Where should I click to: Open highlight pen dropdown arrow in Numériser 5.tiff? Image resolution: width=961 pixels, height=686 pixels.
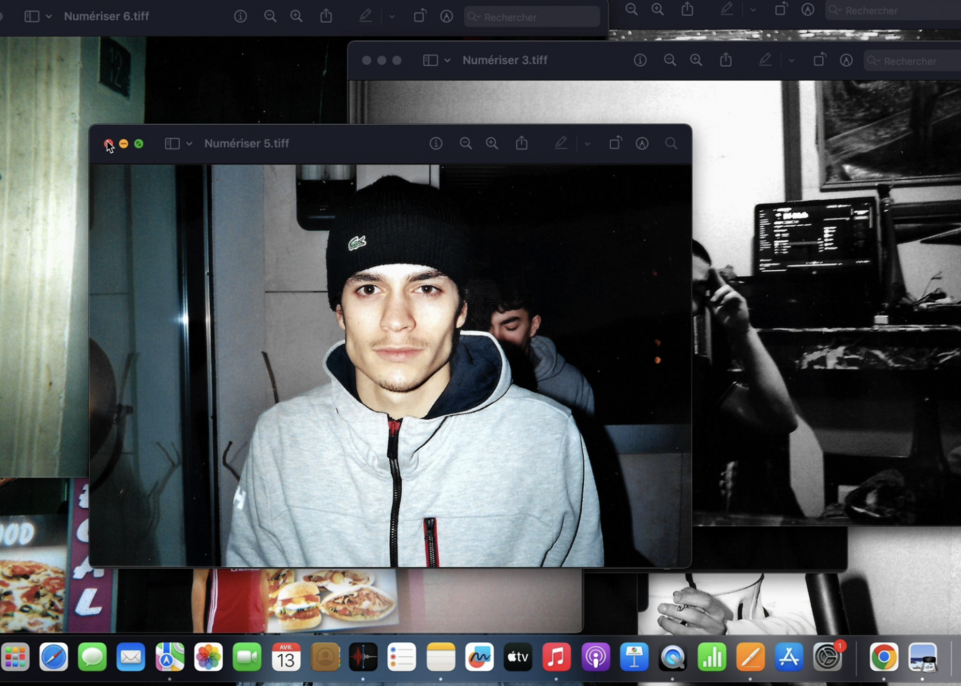pos(587,144)
